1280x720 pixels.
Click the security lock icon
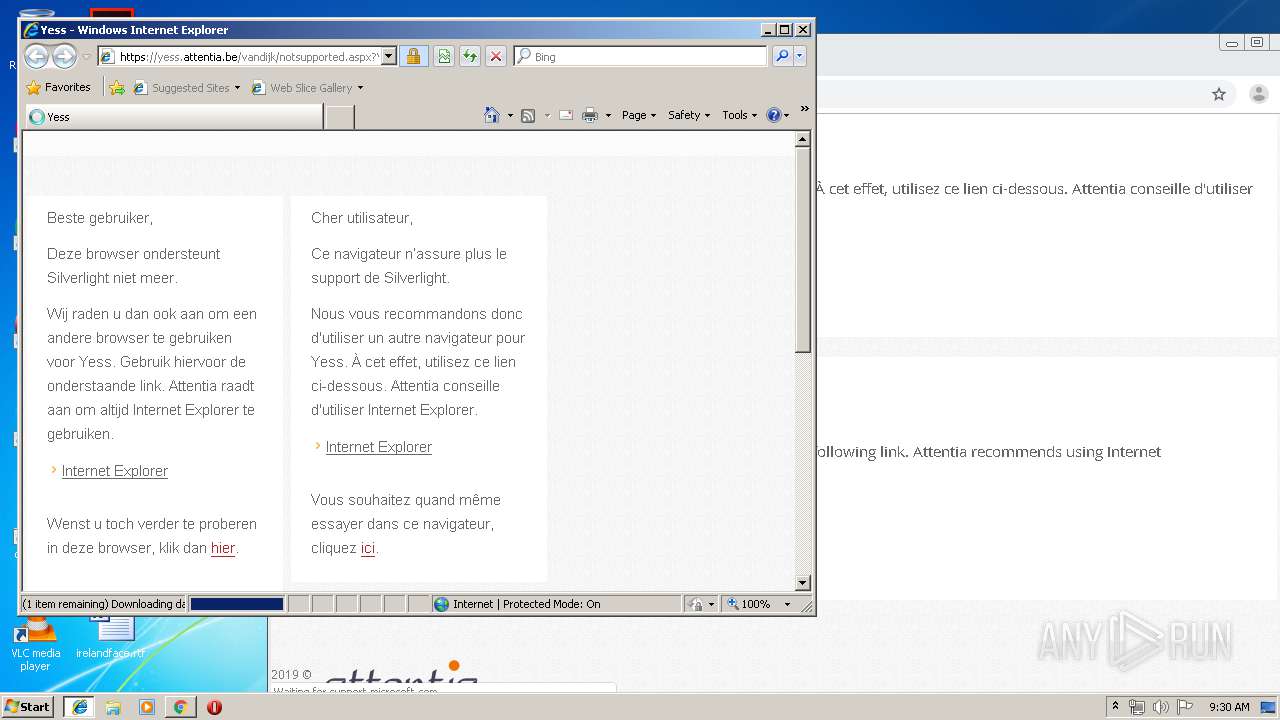click(x=413, y=56)
